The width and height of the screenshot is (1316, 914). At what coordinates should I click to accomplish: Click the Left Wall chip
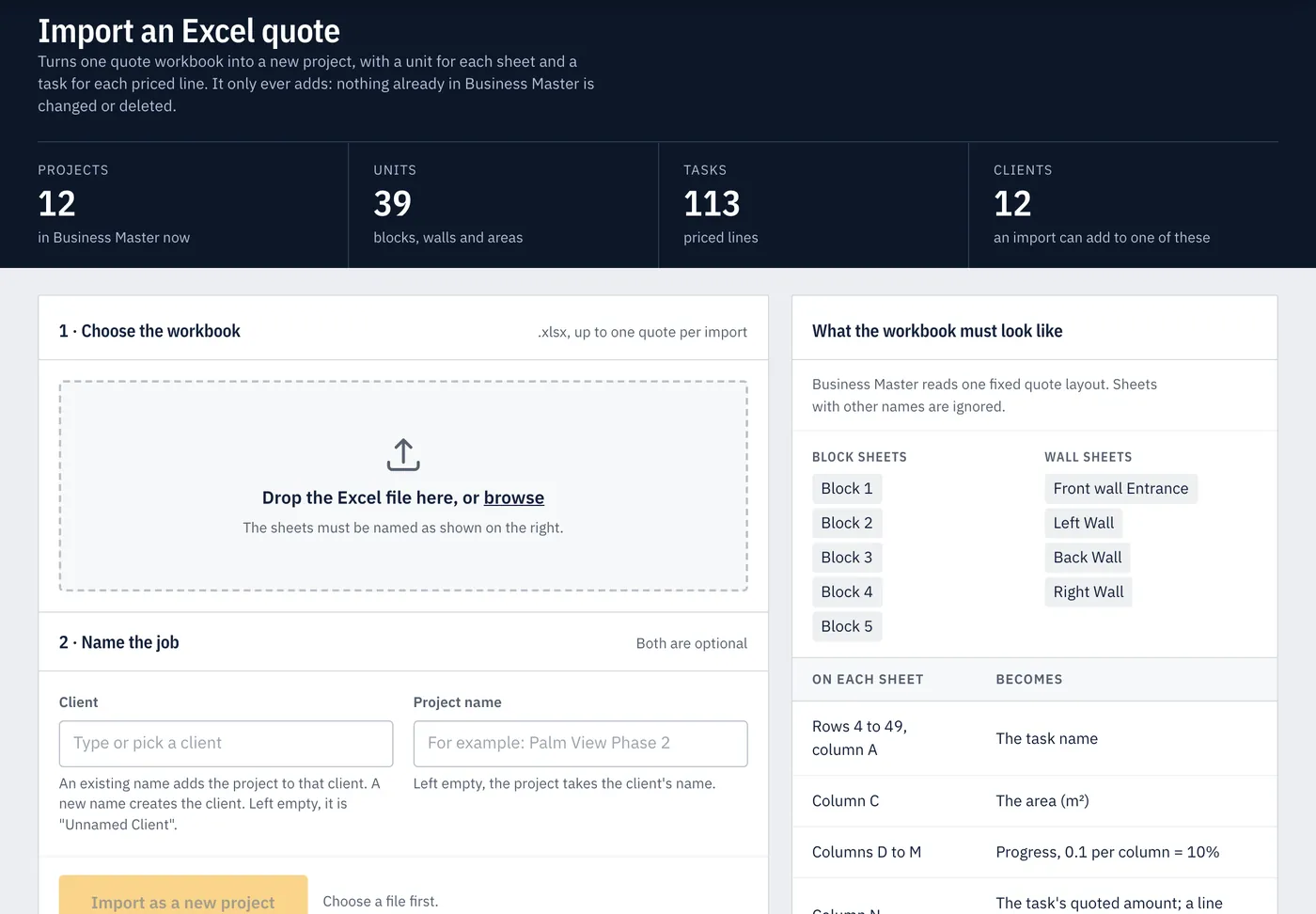point(1084,523)
